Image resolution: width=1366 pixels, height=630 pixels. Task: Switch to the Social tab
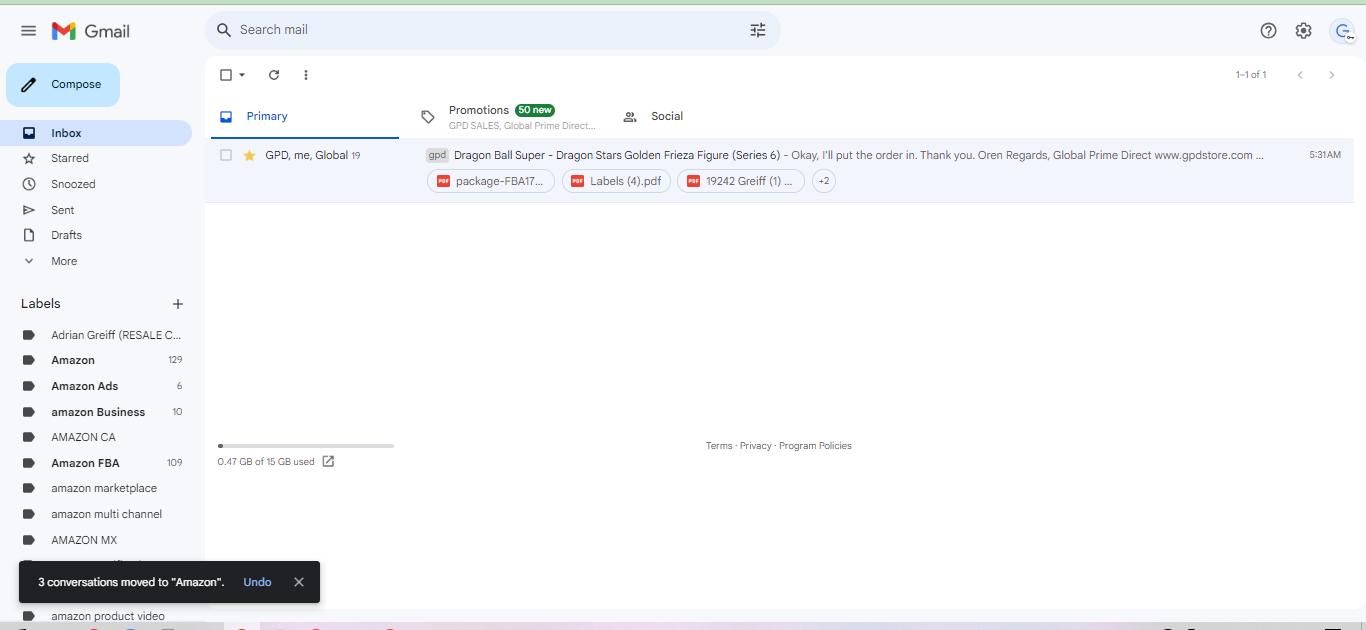710,117
